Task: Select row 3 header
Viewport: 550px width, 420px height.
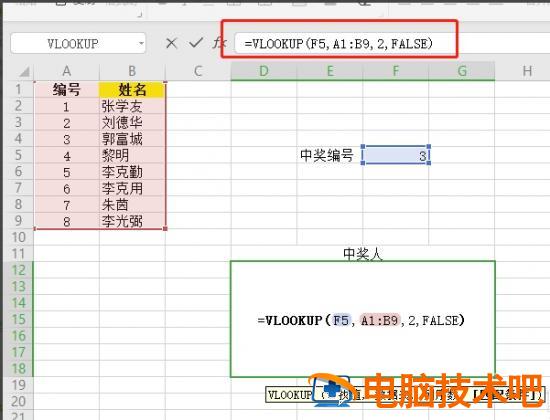Action: [x=18, y=122]
